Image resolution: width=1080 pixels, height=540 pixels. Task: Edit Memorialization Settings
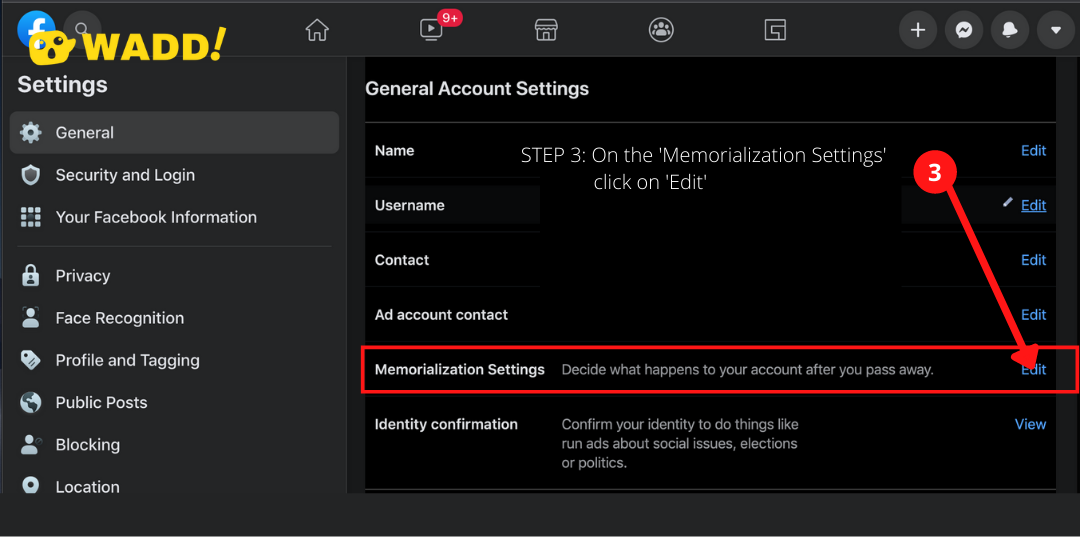pos(1033,370)
